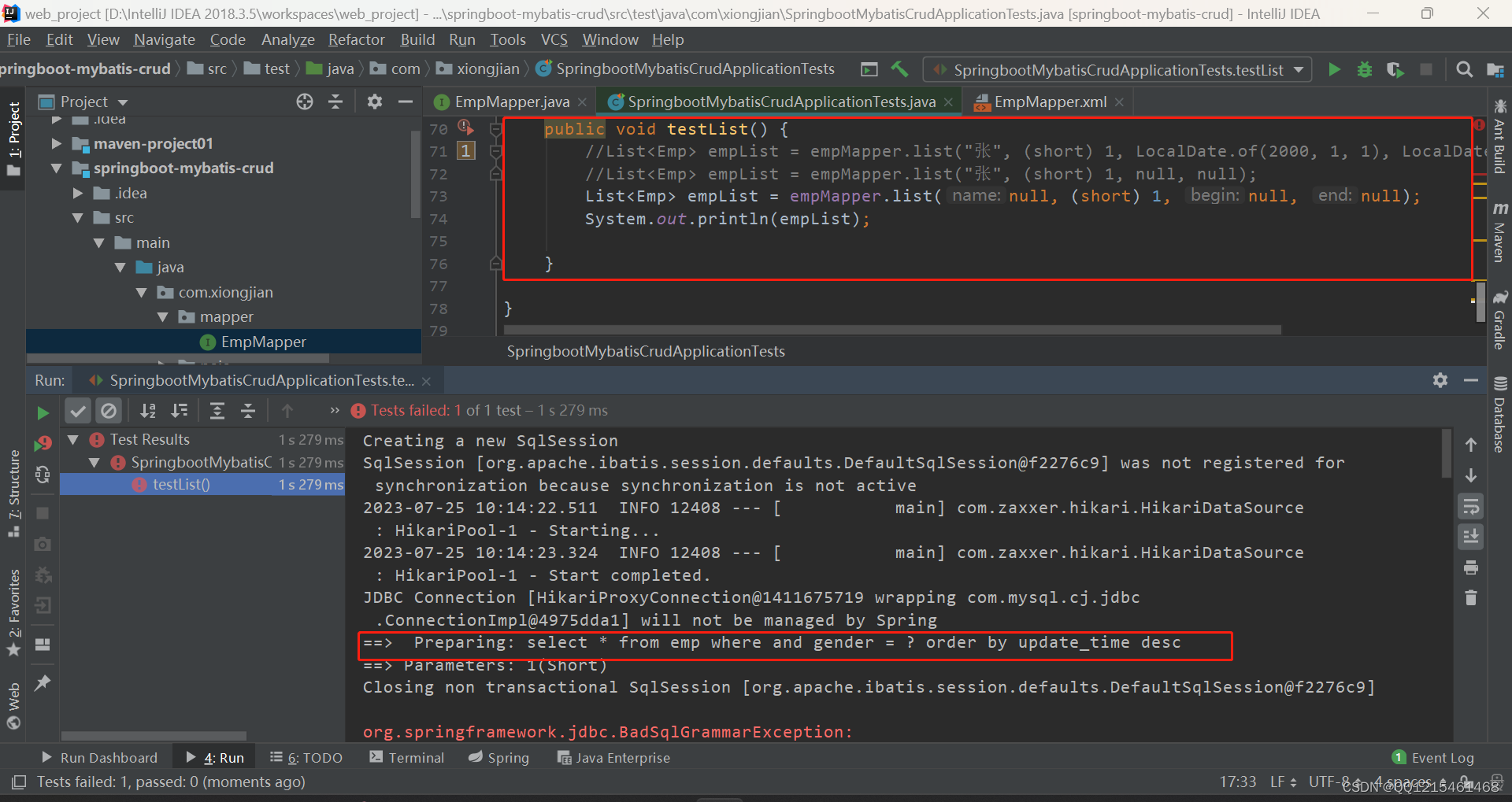The image size is (1512, 802).
Task: Open Run panel settings gear
Action: 1440,380
